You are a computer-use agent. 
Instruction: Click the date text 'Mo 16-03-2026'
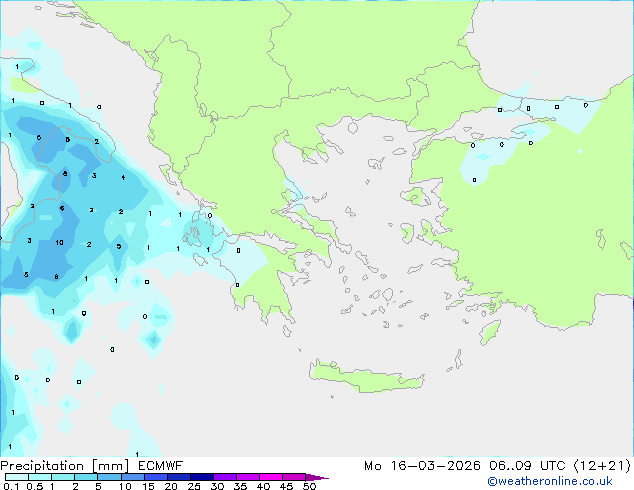422,466
